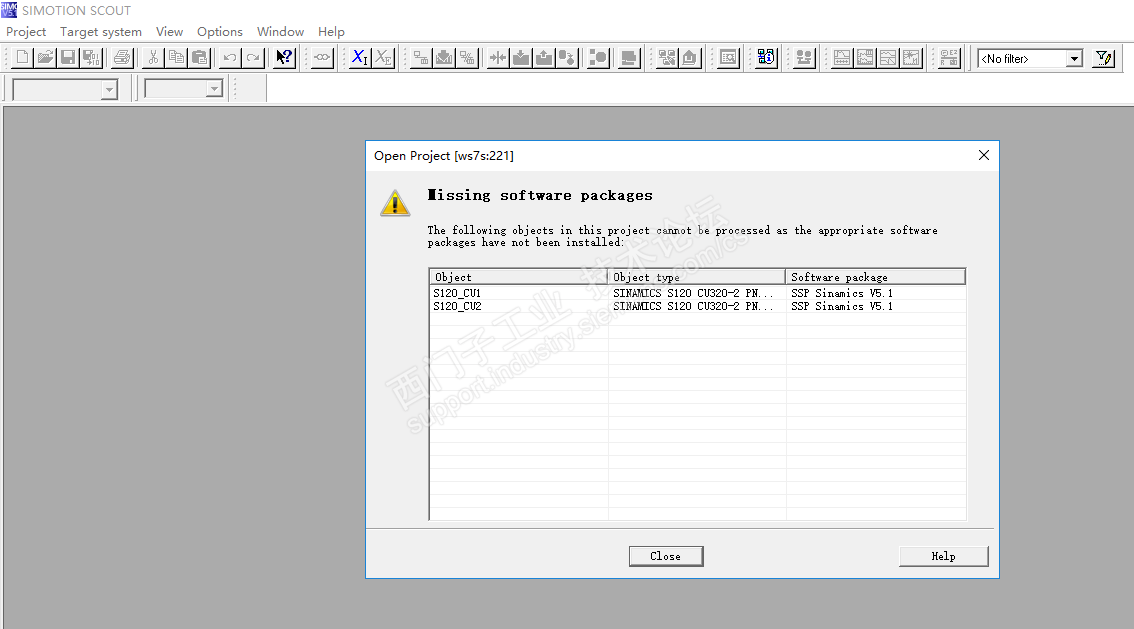The width and height of the screenshot is (1134, 629).
Task: Click the edit filter funnel icon
Action: tap(1104, 58)
